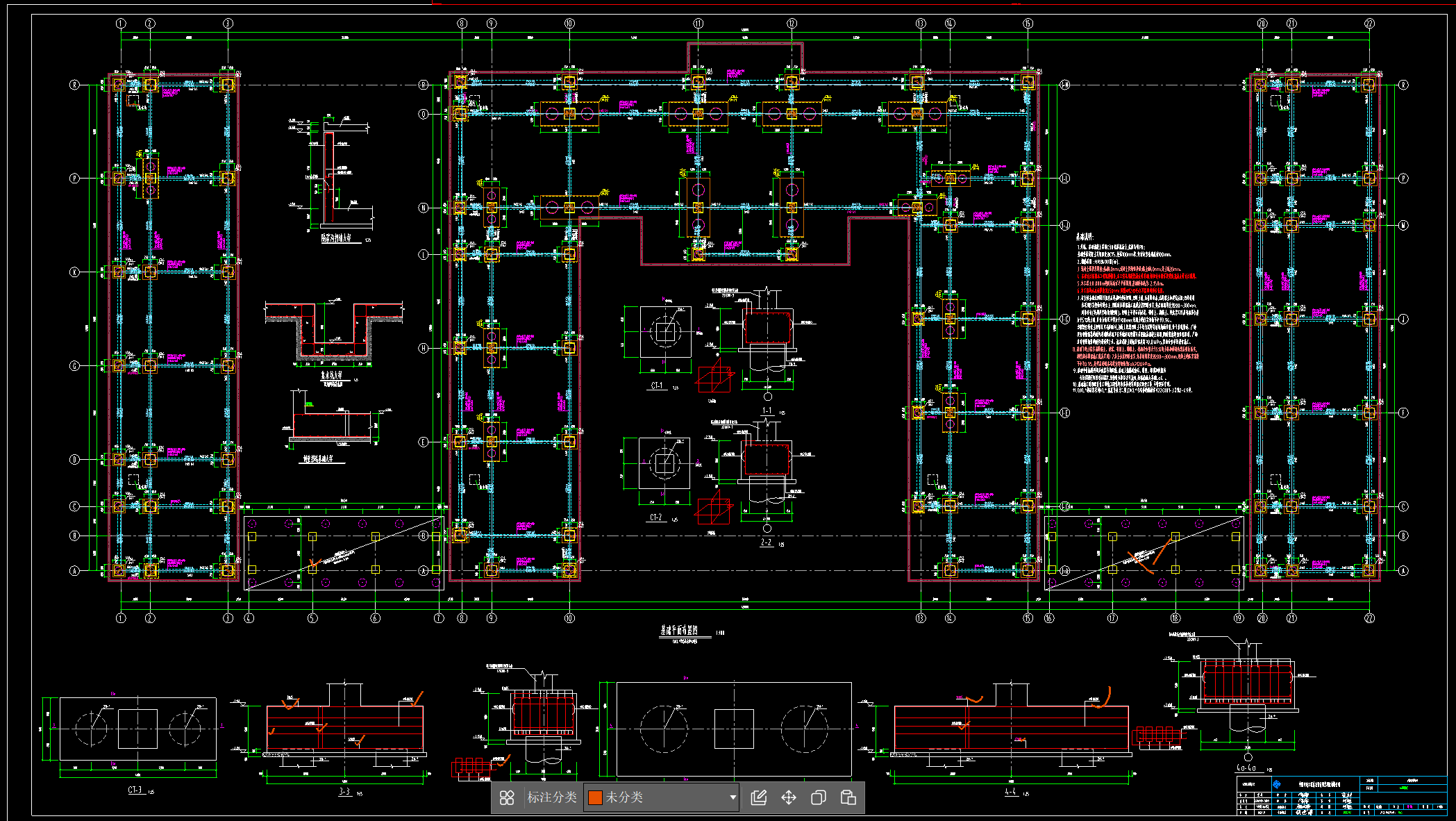This screenshot has height=821, width=1456.
Task: Open the annotation category grid icon
Action: 507,797
